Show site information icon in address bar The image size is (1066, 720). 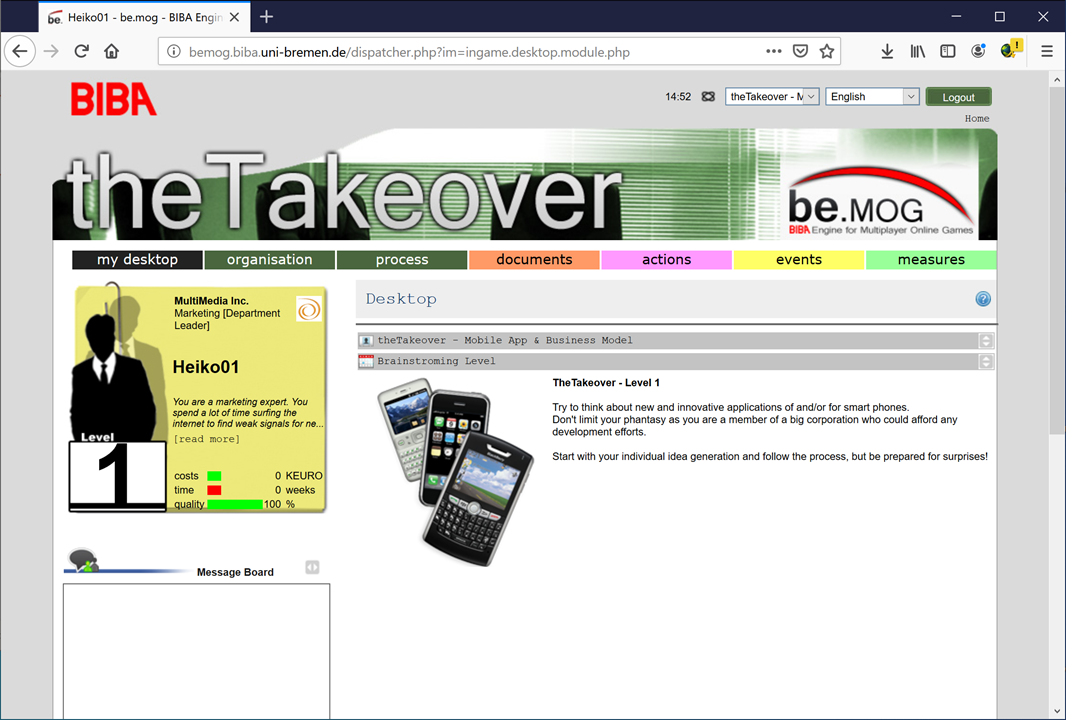click(x=174, y=52)
